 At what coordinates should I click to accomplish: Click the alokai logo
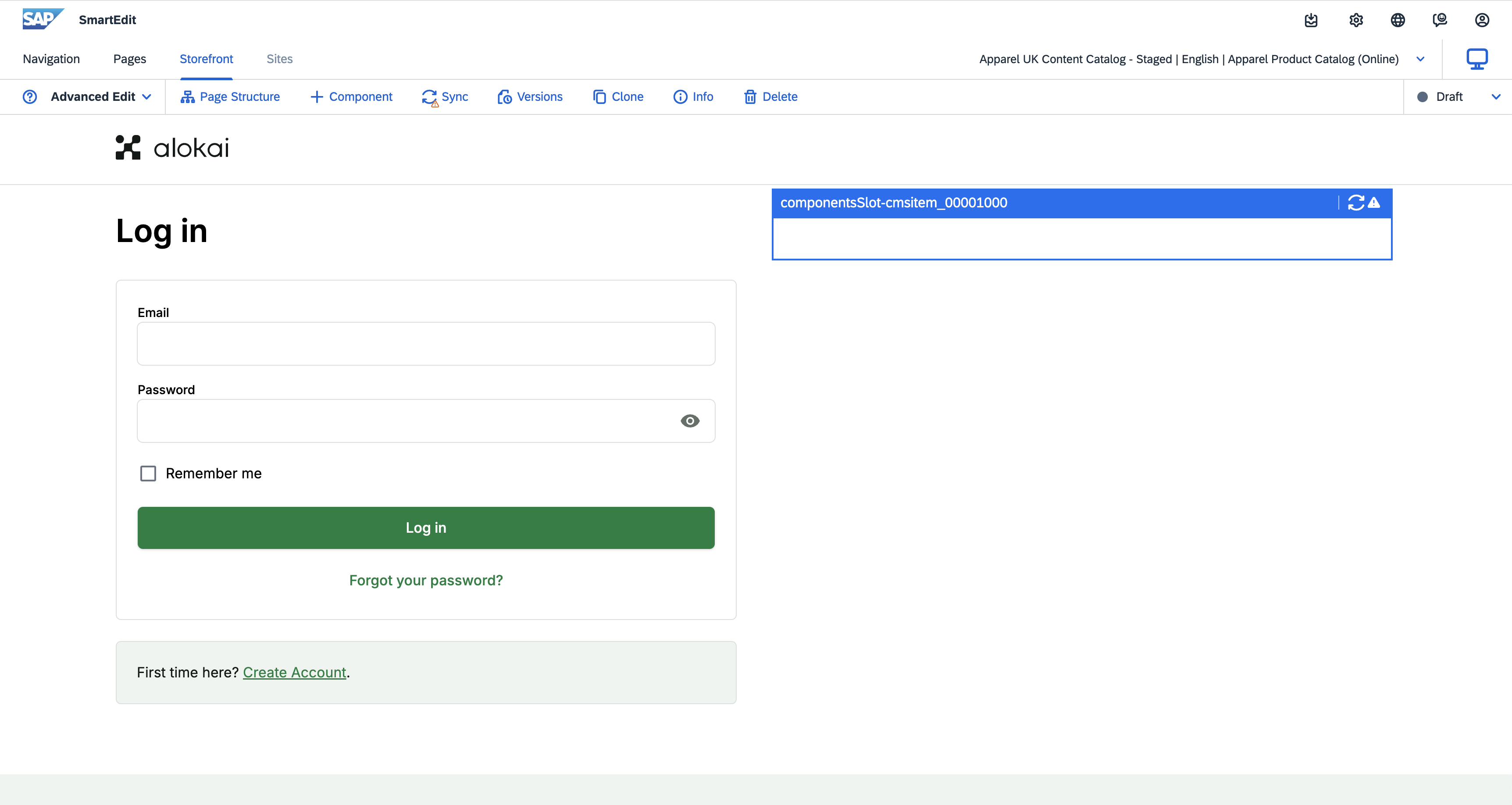pos(172,147)
